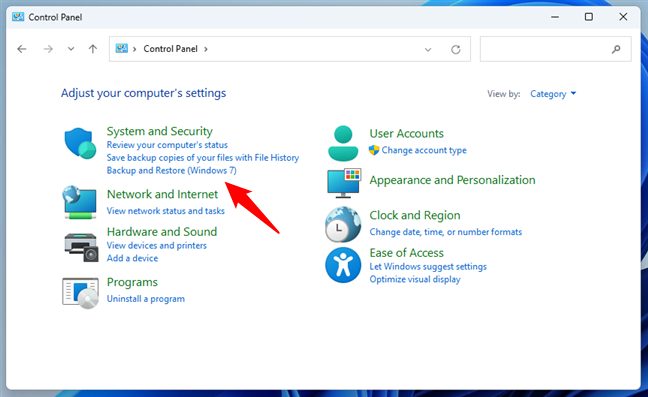Open Appearance and Personalization heading

tap(452, 180)
